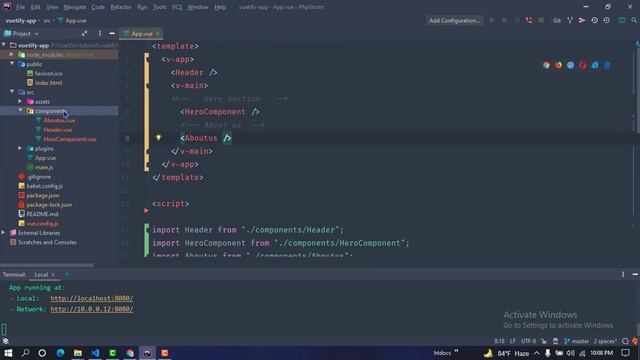Click the src breadcrumb in navigation bar
Screen dimensions: 640x360
click(47, 20)
